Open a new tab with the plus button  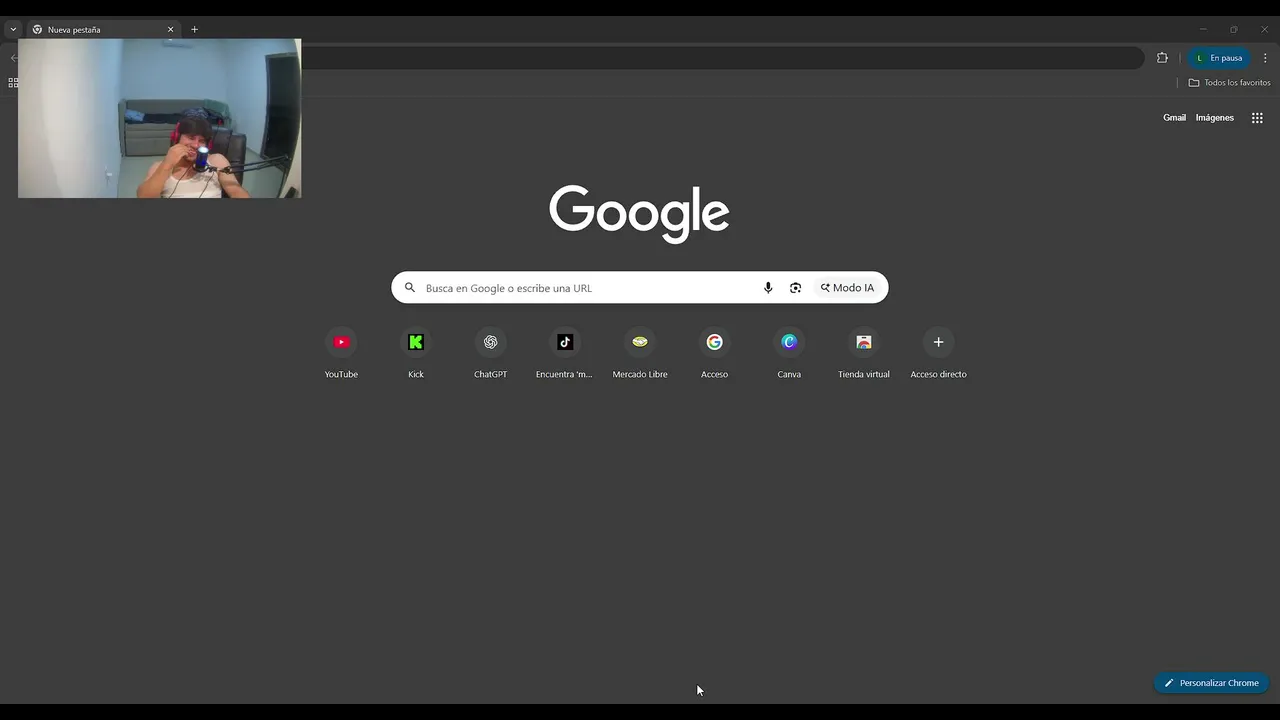pos(194,30)
